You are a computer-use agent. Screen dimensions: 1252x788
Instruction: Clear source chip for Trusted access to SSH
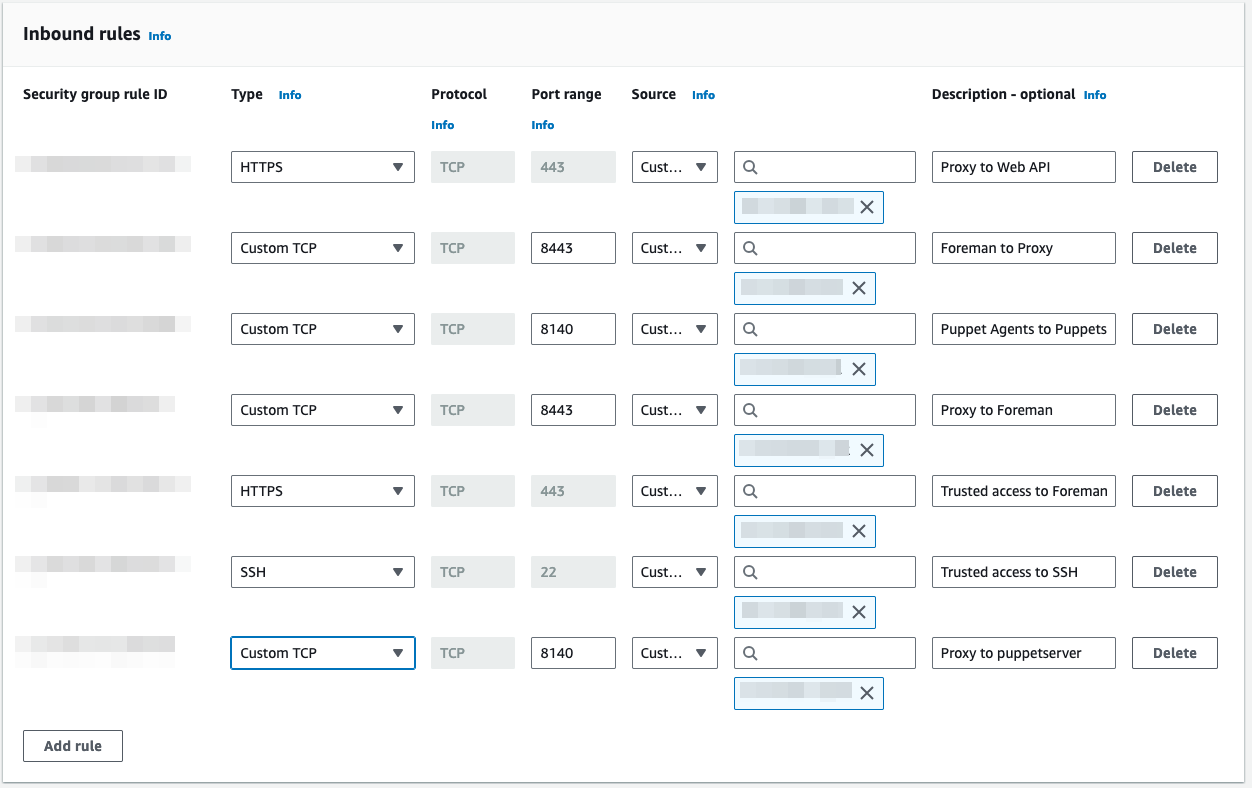859,612
